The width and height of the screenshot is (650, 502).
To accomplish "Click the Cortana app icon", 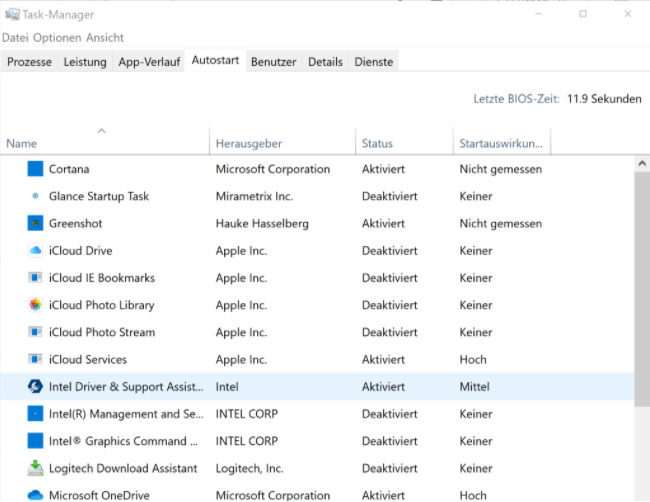I will coord(35,169).
